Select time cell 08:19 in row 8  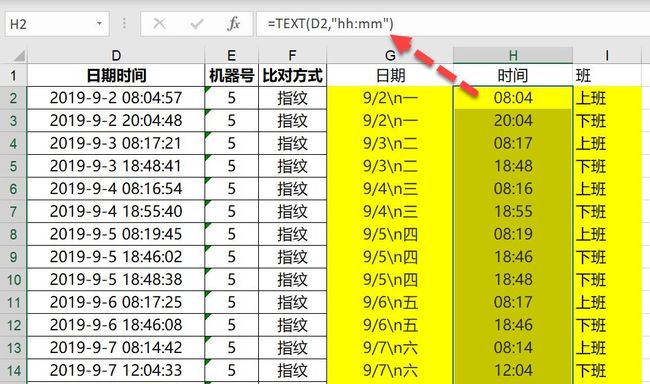(x=513, y=234)
